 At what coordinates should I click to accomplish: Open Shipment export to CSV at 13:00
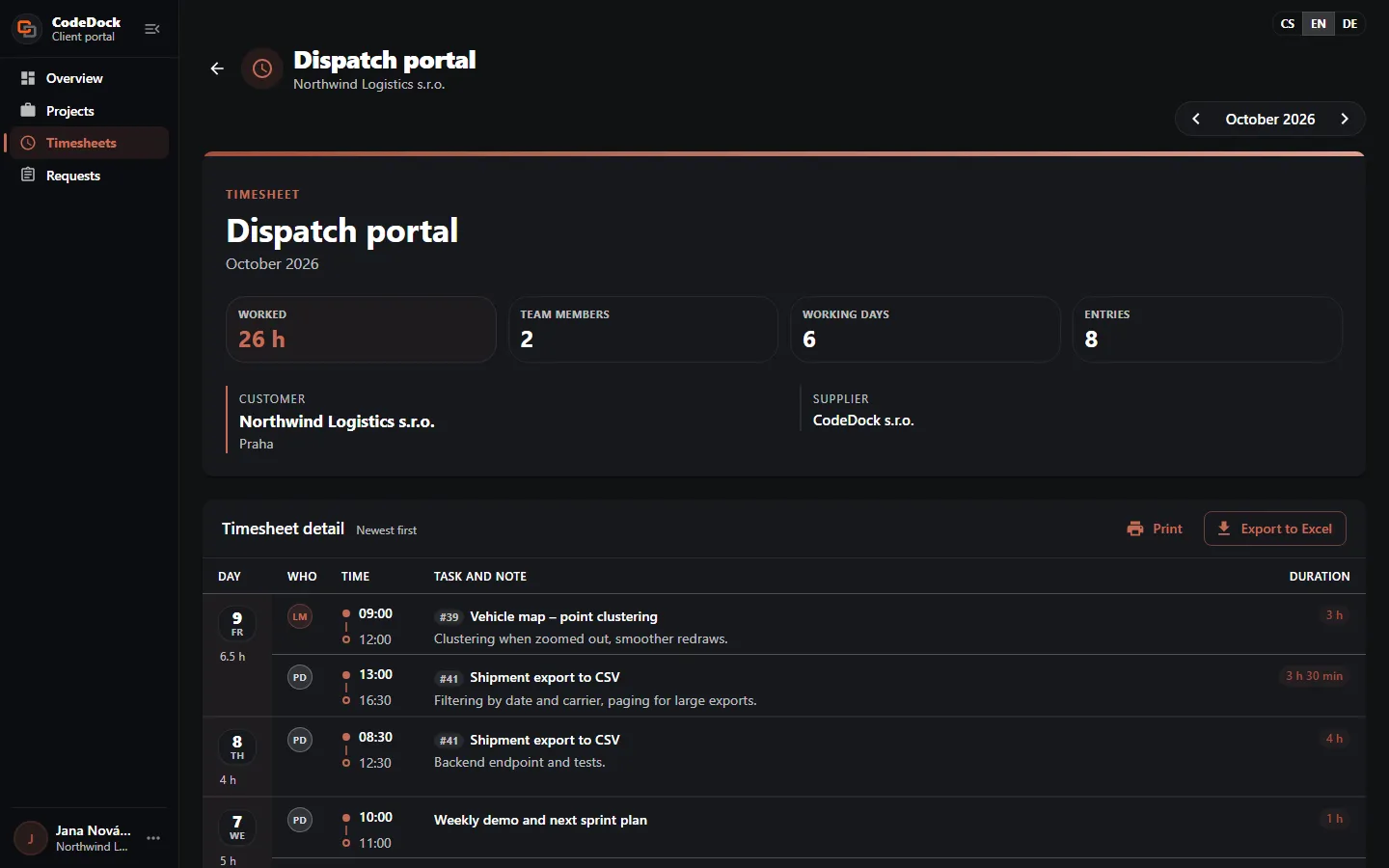click(x=545, y=677)
